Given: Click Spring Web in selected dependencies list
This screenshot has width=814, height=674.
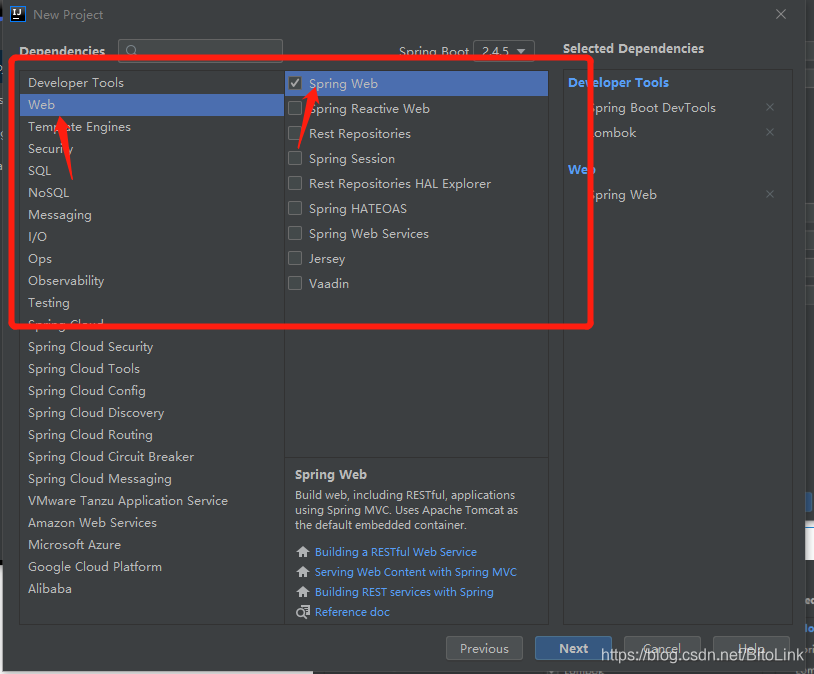Looking at the screenshot, I should pyautogui.click(x=623, y=194).
